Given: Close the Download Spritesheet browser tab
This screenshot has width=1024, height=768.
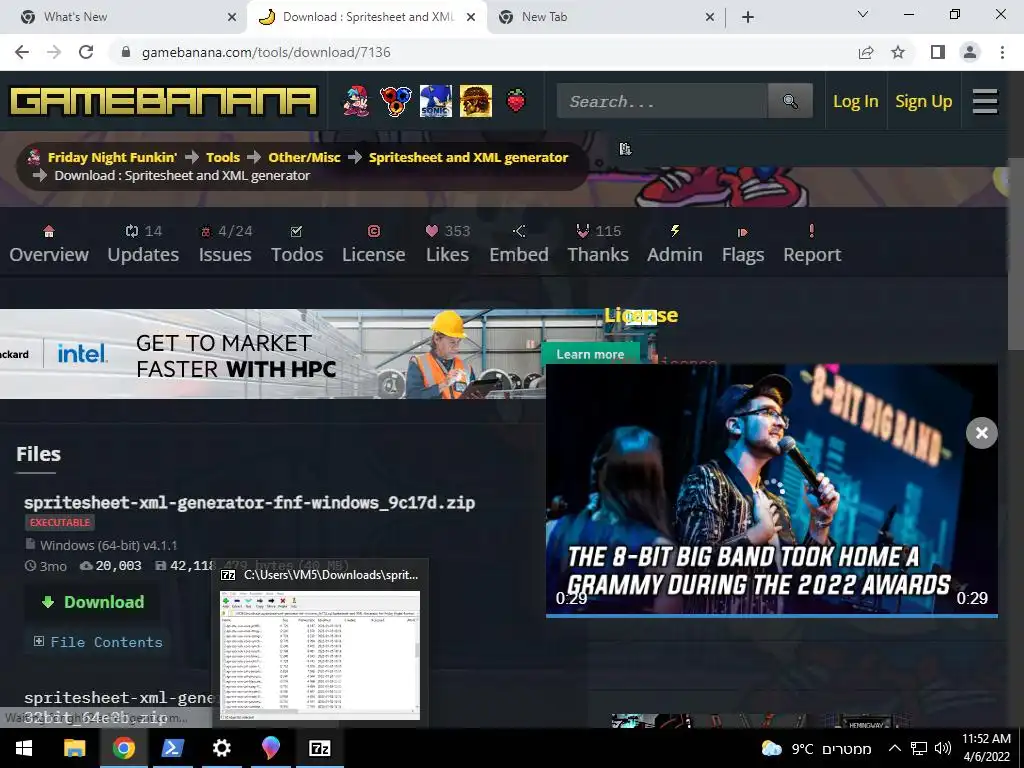Looking at the screenshot, I should coord(471,17).
